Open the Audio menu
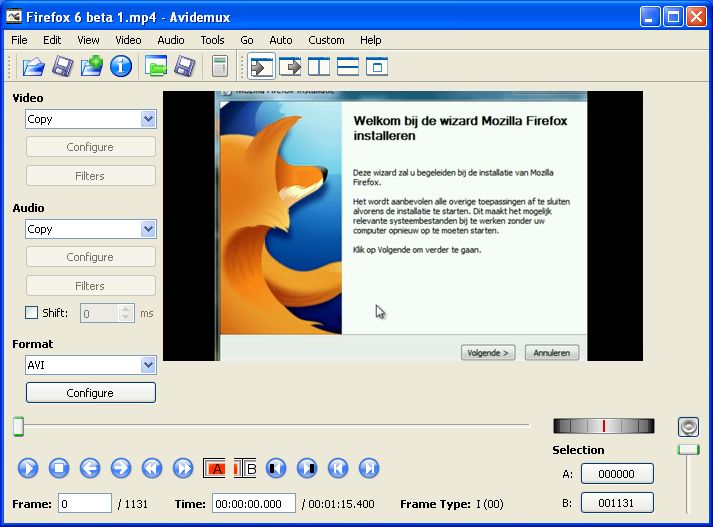Screen dimensions: 713x527 (x=171, y=40)
